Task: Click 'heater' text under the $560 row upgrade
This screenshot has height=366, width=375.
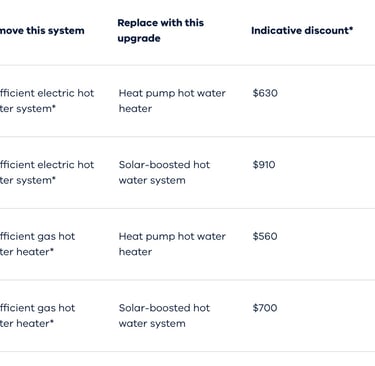Action: 135,252
